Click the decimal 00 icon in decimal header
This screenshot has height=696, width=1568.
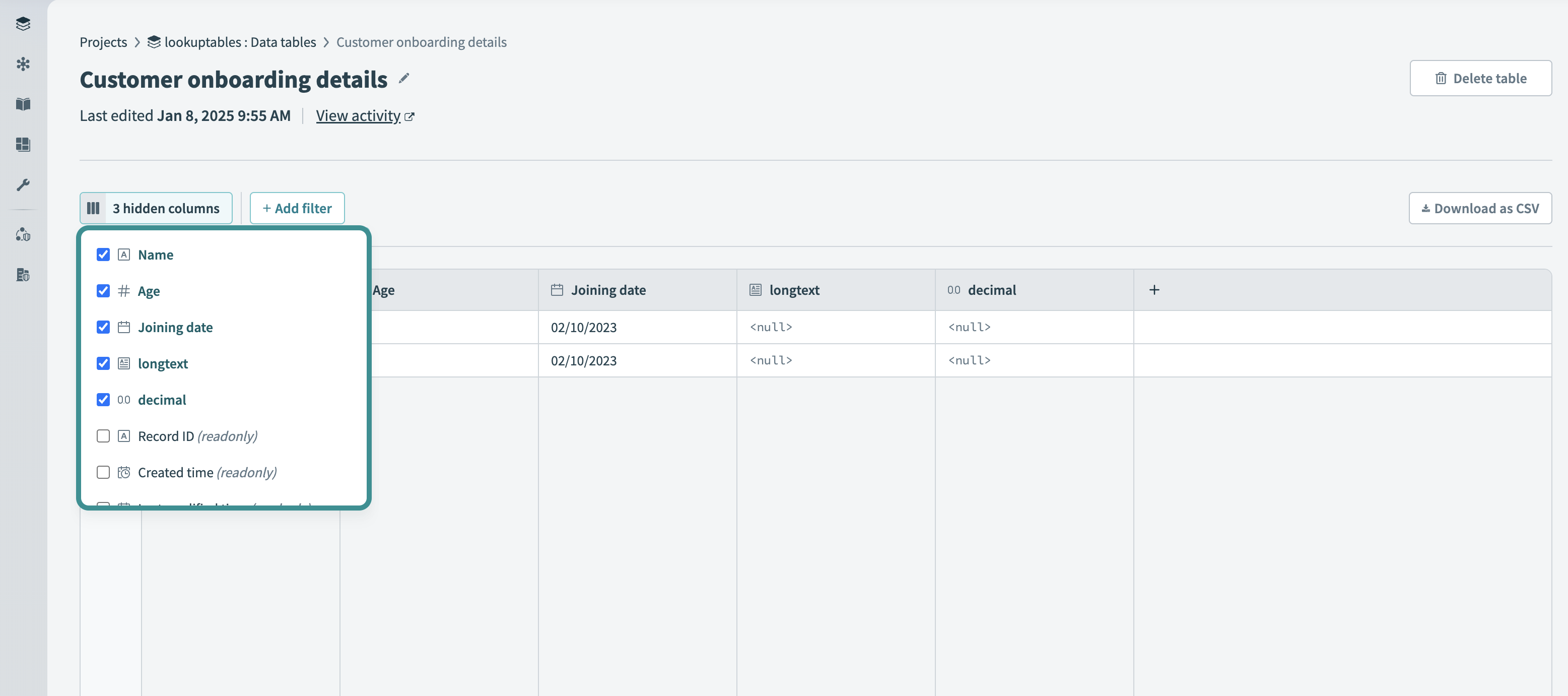pyautogui.click(x=954, y=290)
